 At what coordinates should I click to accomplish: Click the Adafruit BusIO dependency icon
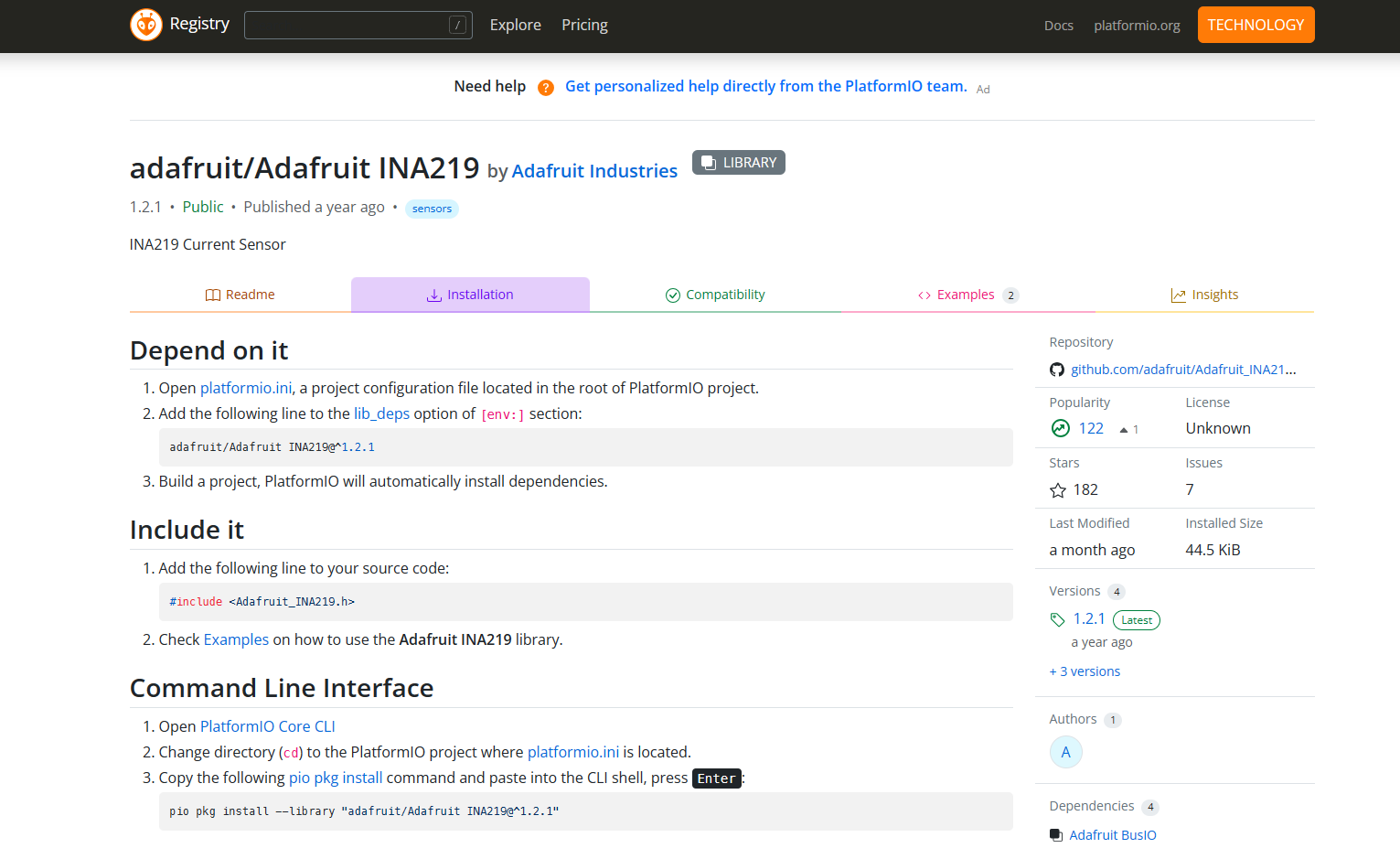click(1056, 835)
